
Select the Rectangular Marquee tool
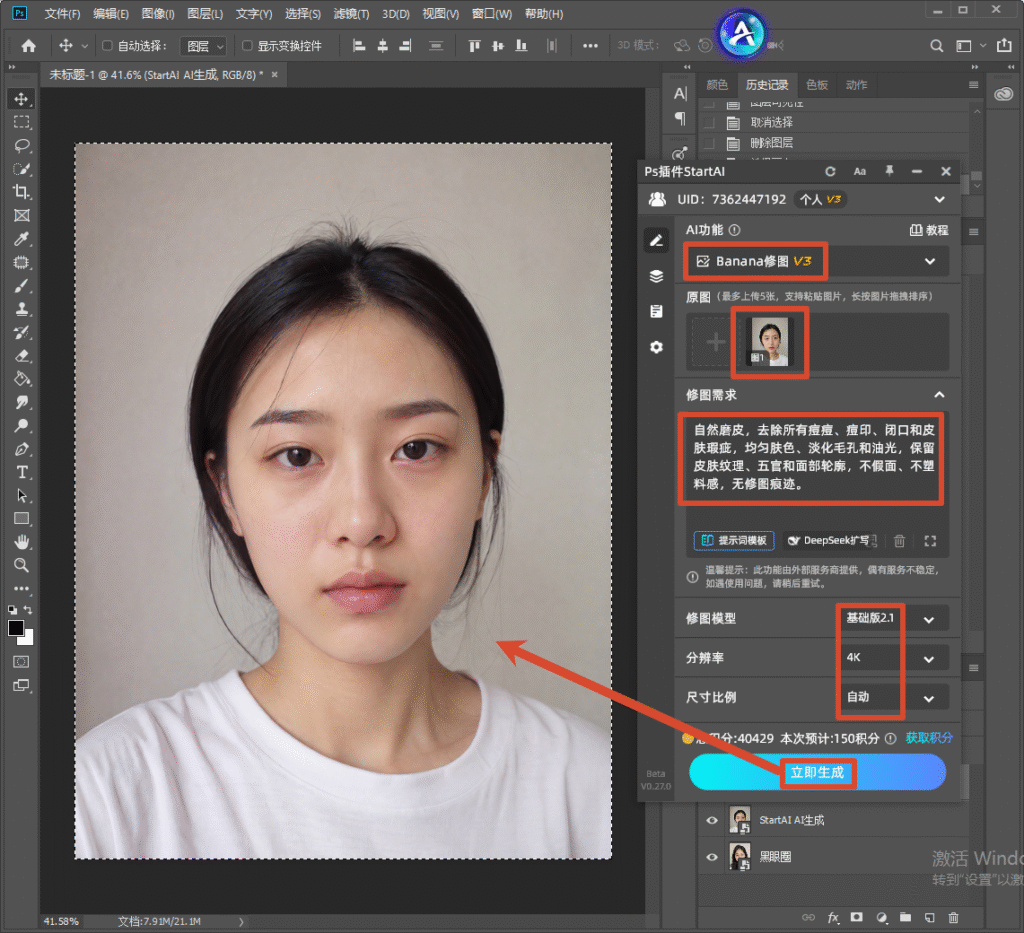click(x=21, y=122)
